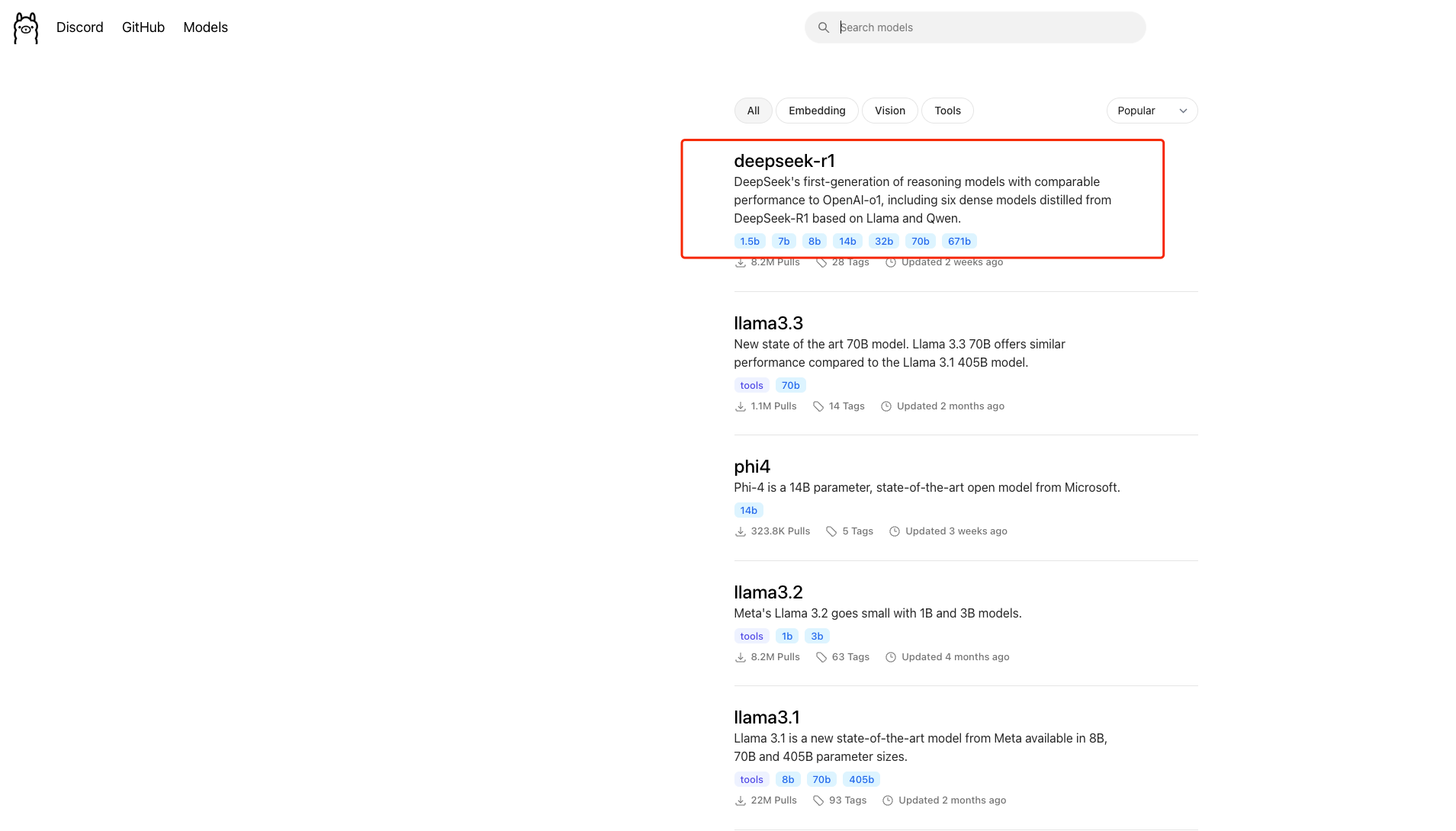Click the 70b tag under llama3.1

[821, 780]
